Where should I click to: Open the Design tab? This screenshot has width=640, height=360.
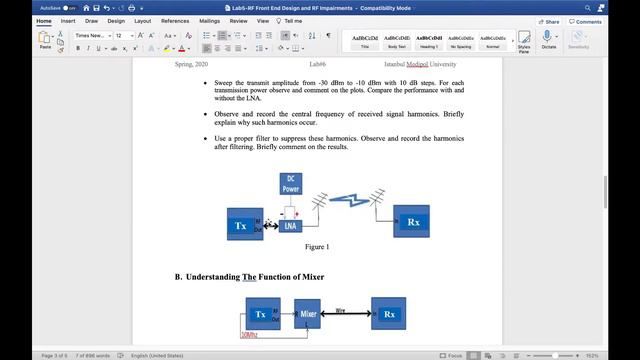[x=116, y=21]
